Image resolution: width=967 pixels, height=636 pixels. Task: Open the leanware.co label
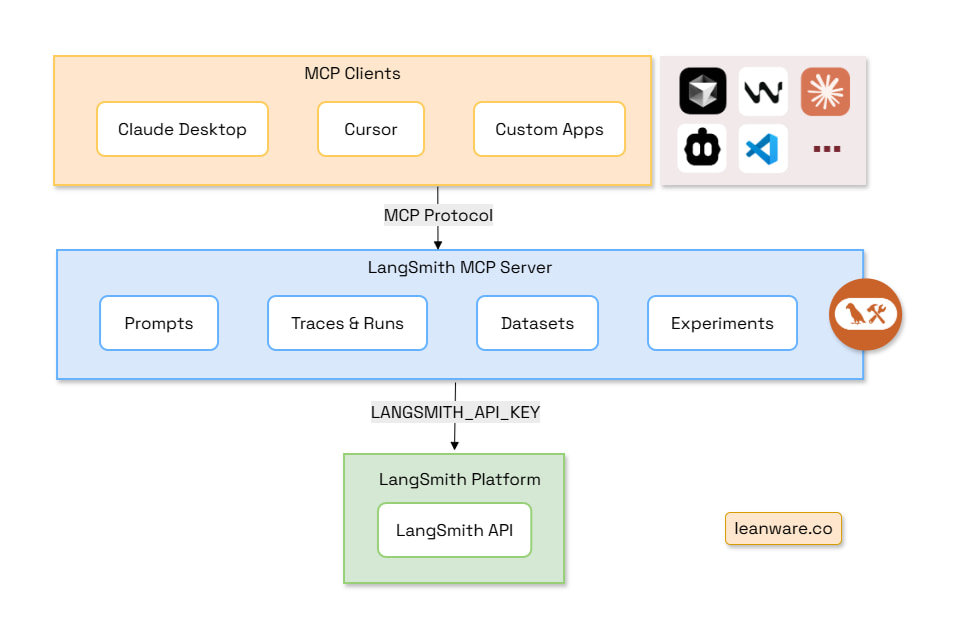coord(783,529)
